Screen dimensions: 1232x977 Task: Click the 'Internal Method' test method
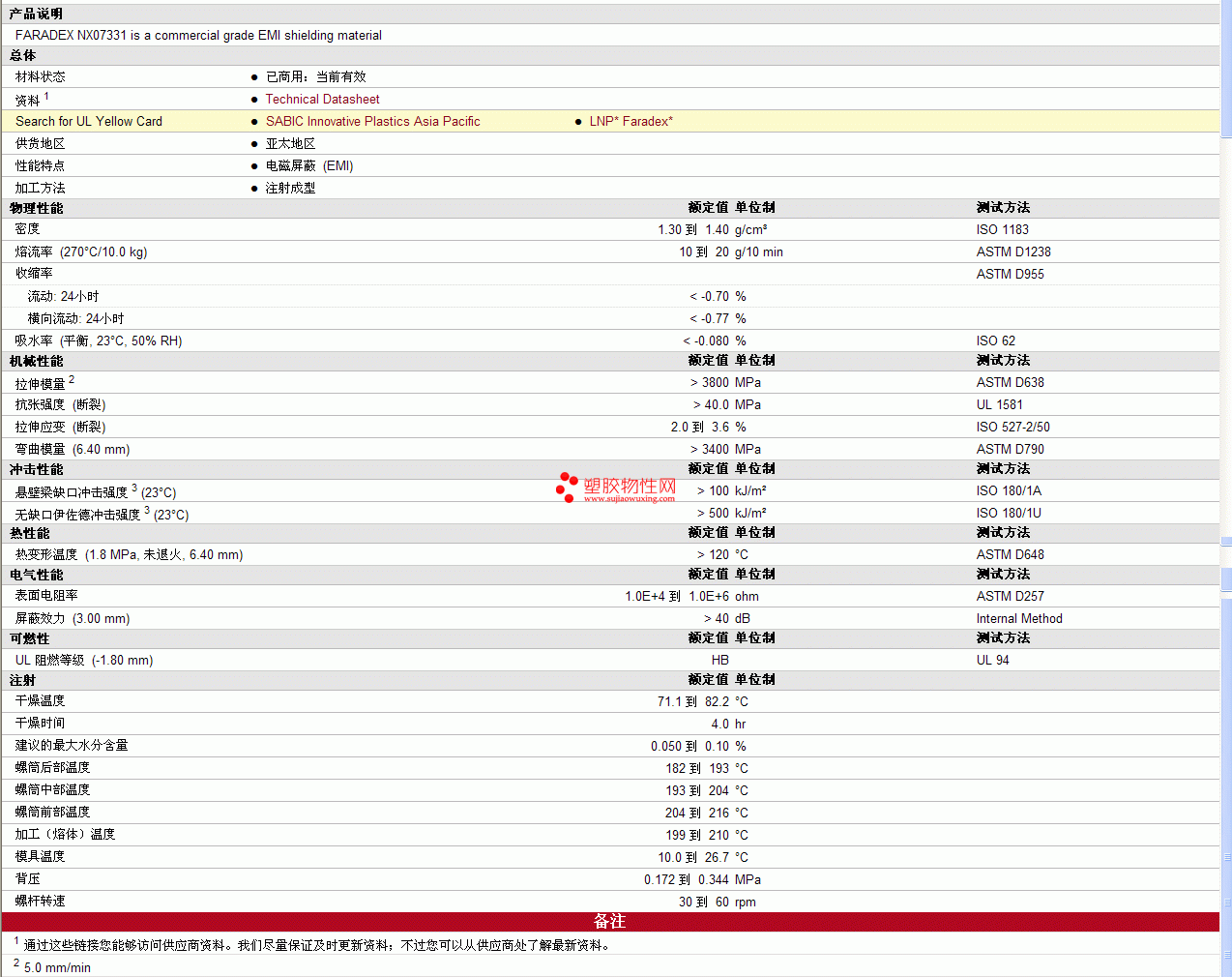1019,618
